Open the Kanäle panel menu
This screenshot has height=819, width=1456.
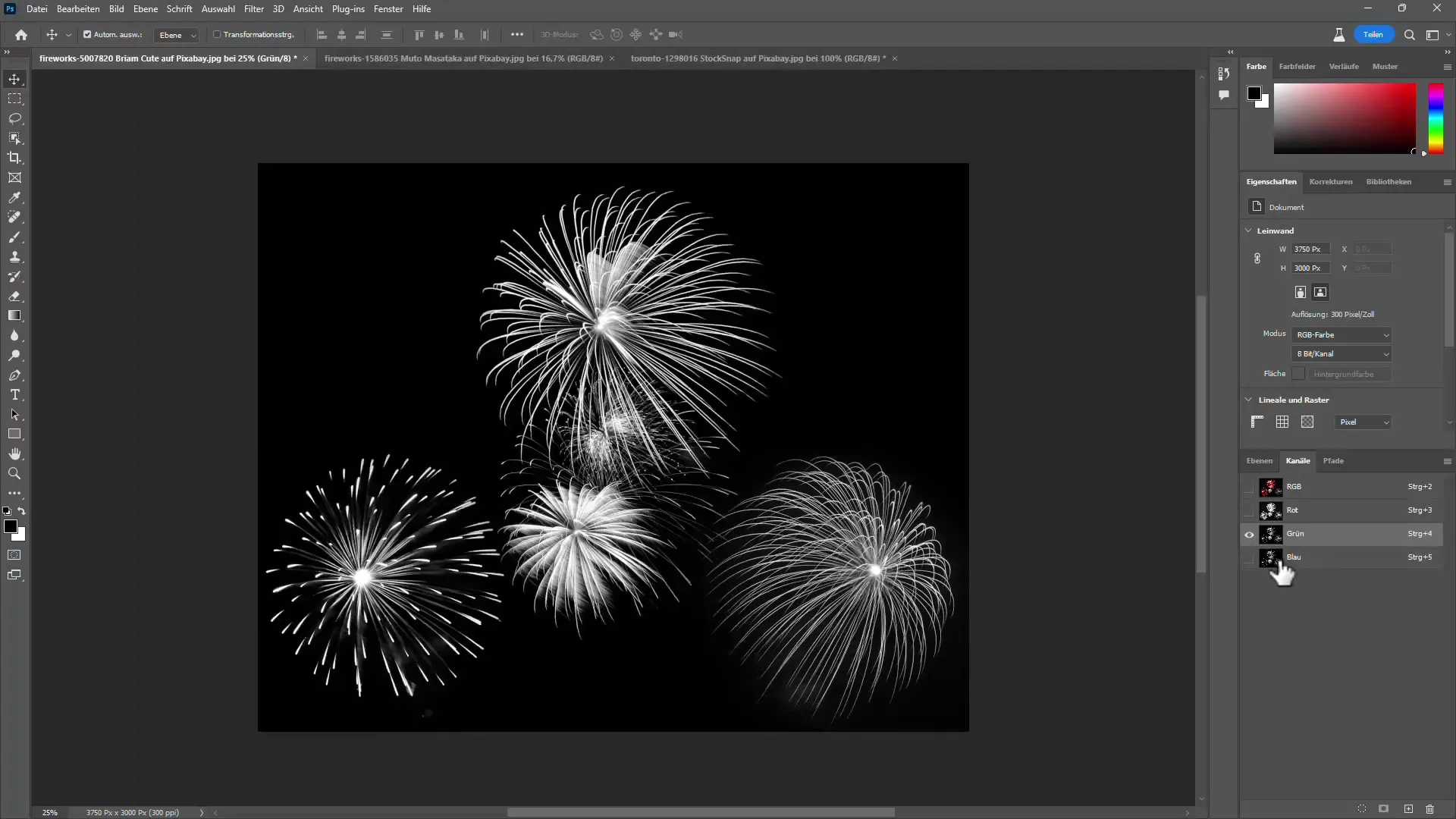(x=1447, y=461)
